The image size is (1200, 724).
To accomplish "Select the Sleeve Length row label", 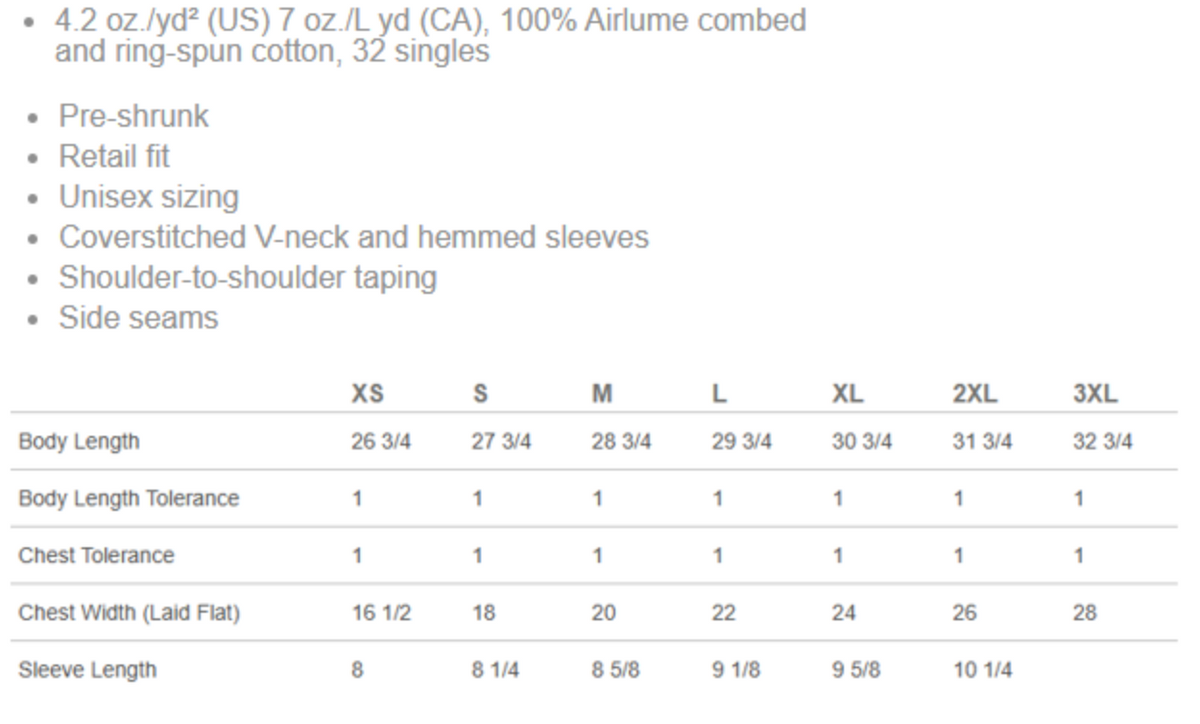I will click(x=88, y=669).
